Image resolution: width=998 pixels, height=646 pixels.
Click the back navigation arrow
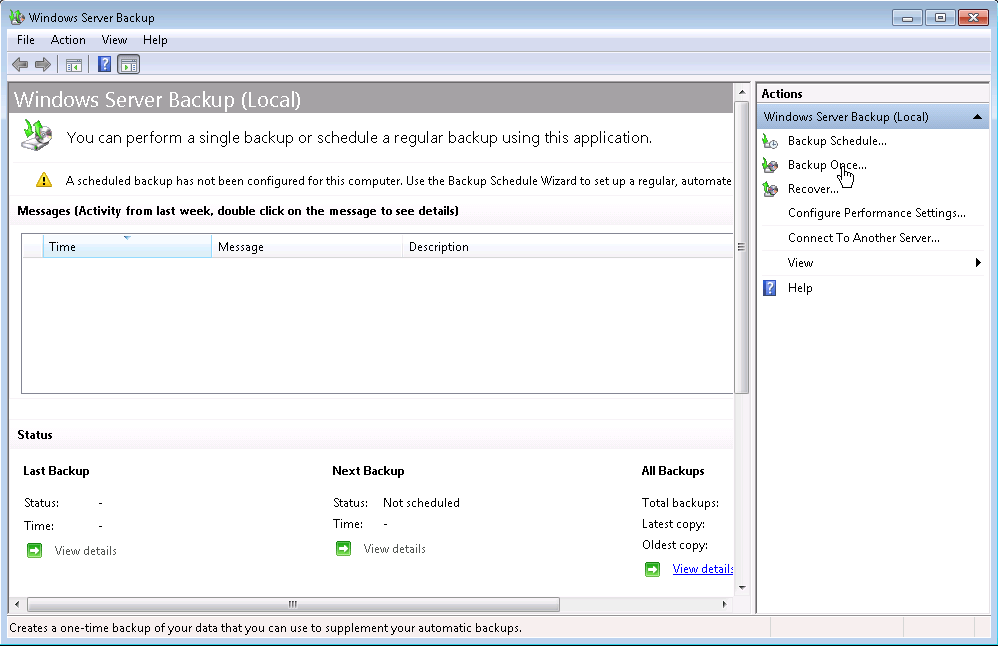point(19,64)
